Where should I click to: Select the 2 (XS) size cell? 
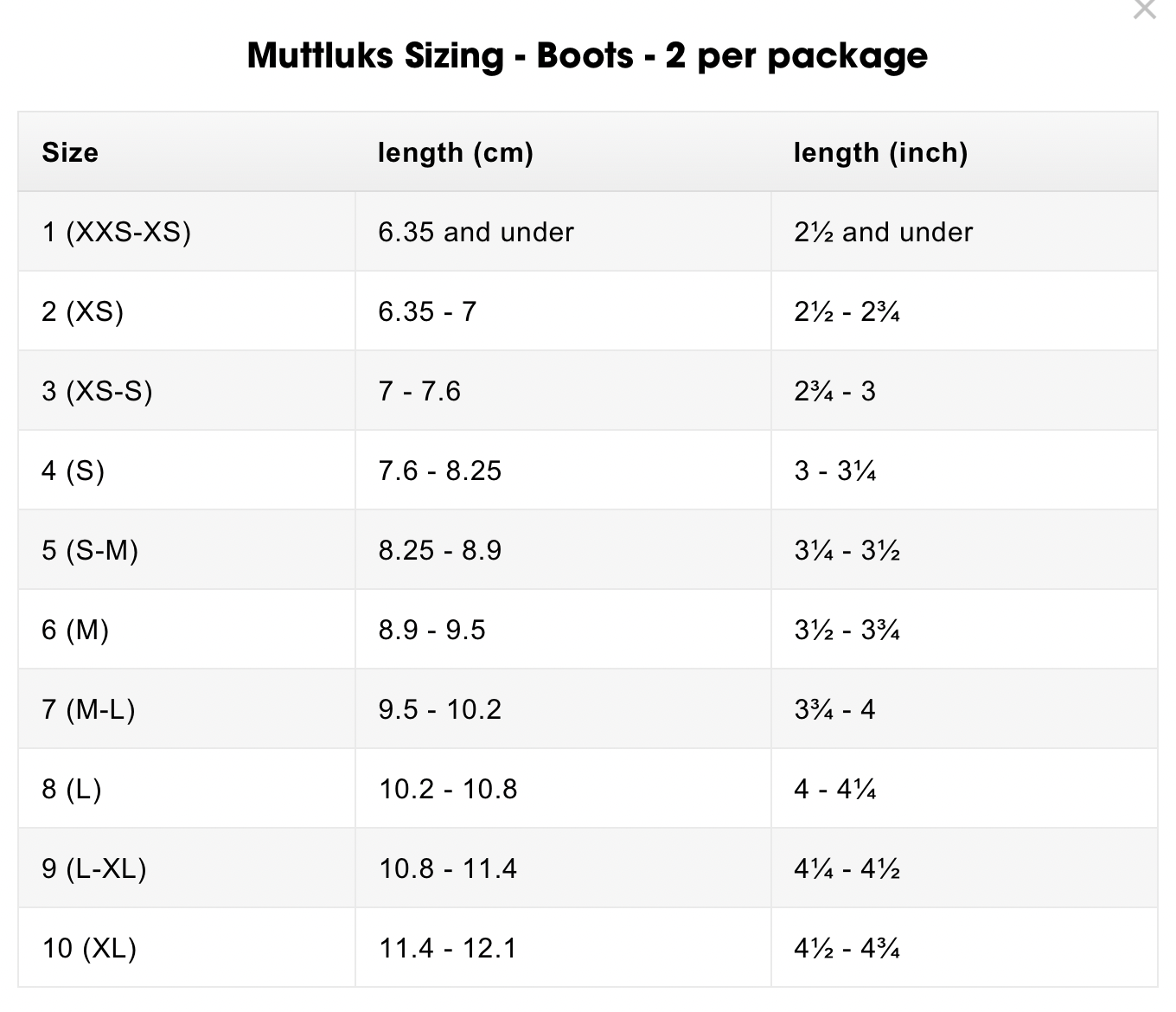(83, 311)
